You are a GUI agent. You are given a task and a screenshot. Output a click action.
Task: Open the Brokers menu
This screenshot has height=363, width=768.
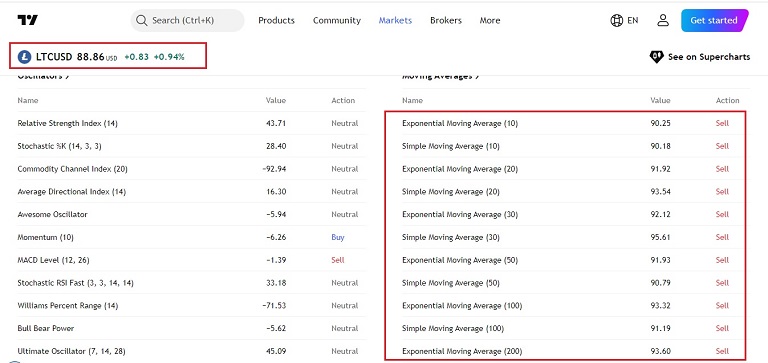tap(446, 21)
